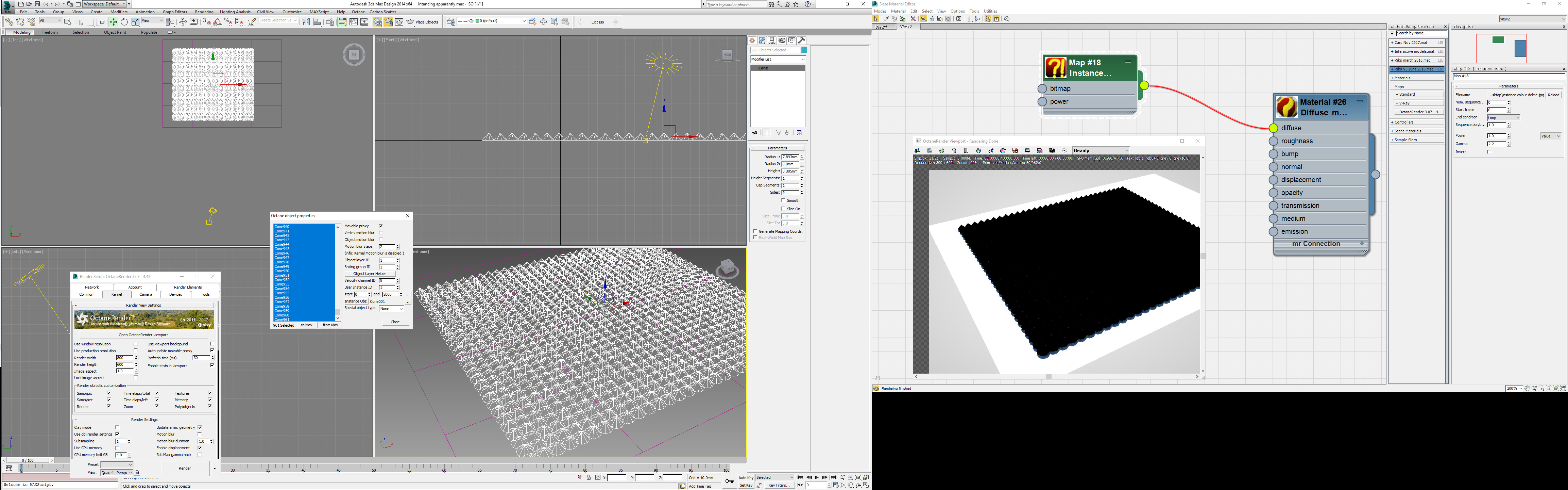Toggle Motion blur checkbox in Render Settings
1568x490 pixels.
tap(200, 435)
